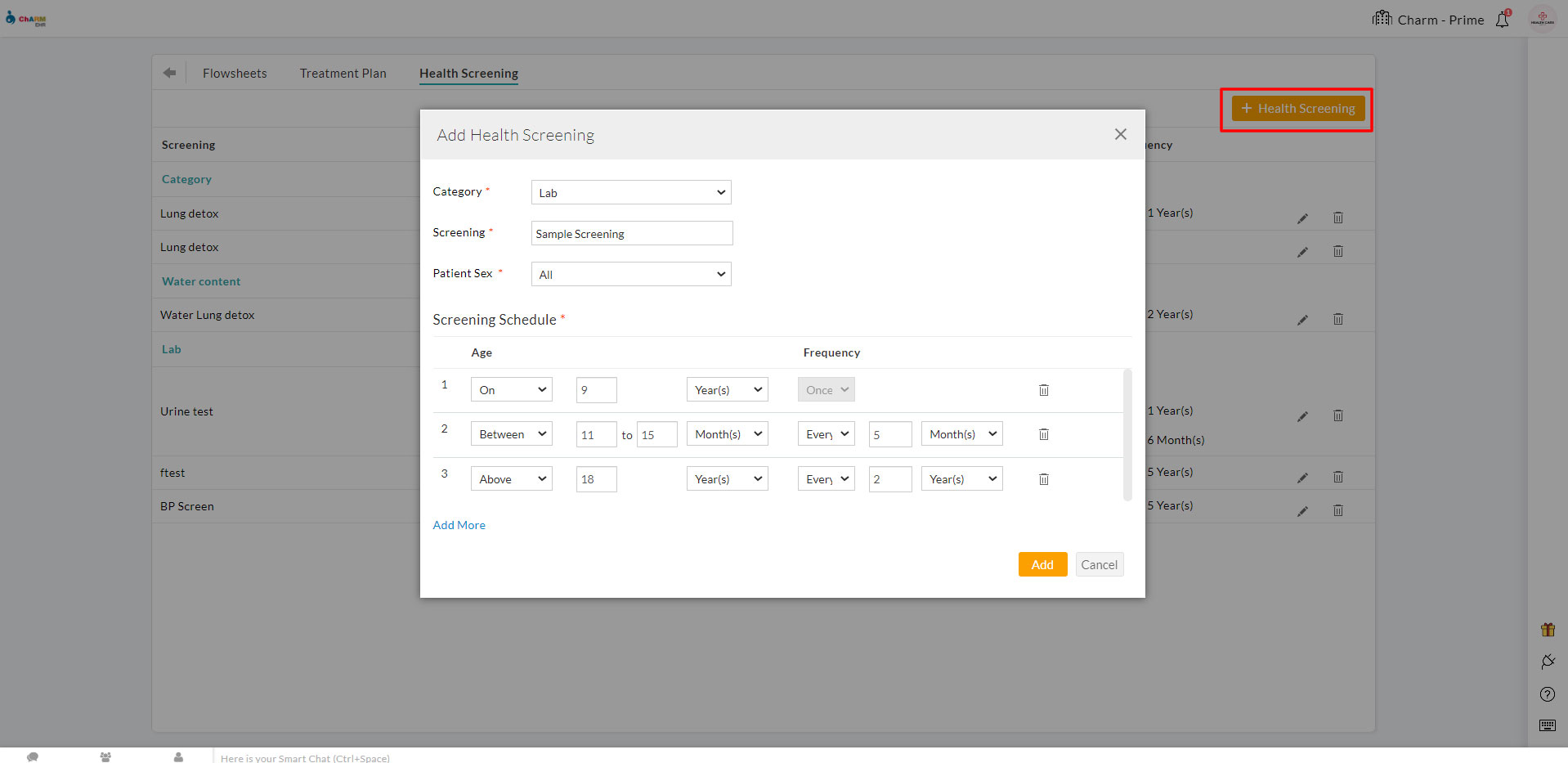Switch to the Flowsheets tab
The image size is (1568, 763).
235,74
